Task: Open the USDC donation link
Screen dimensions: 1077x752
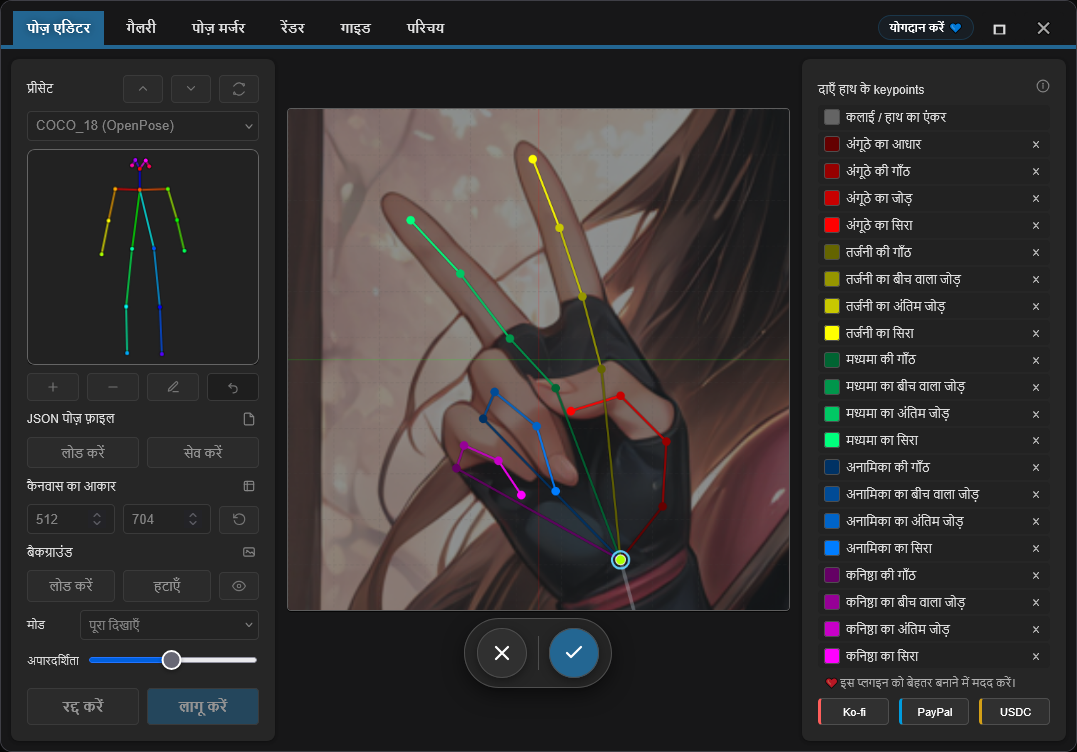Action: [1014, 712]
